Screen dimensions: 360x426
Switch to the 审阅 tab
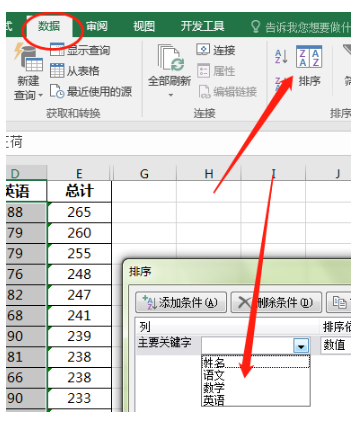tap(97, 26)
